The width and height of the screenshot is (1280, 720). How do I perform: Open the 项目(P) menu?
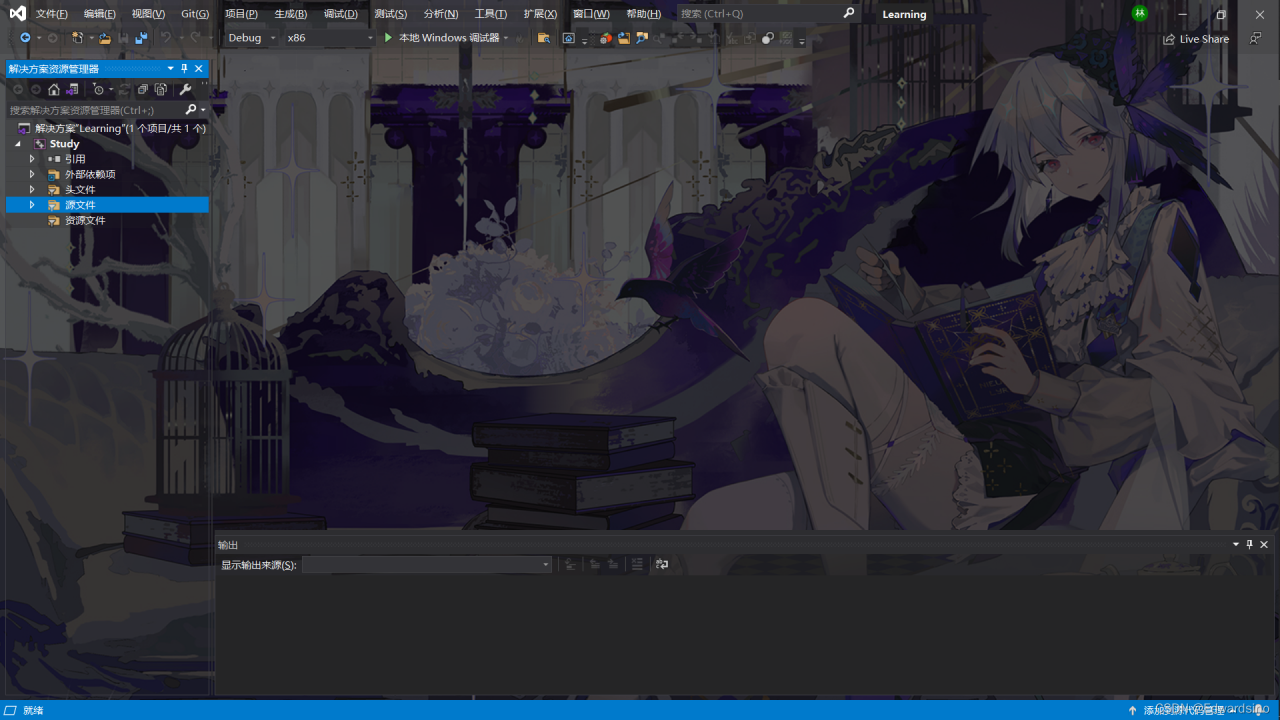pos(241,14)
